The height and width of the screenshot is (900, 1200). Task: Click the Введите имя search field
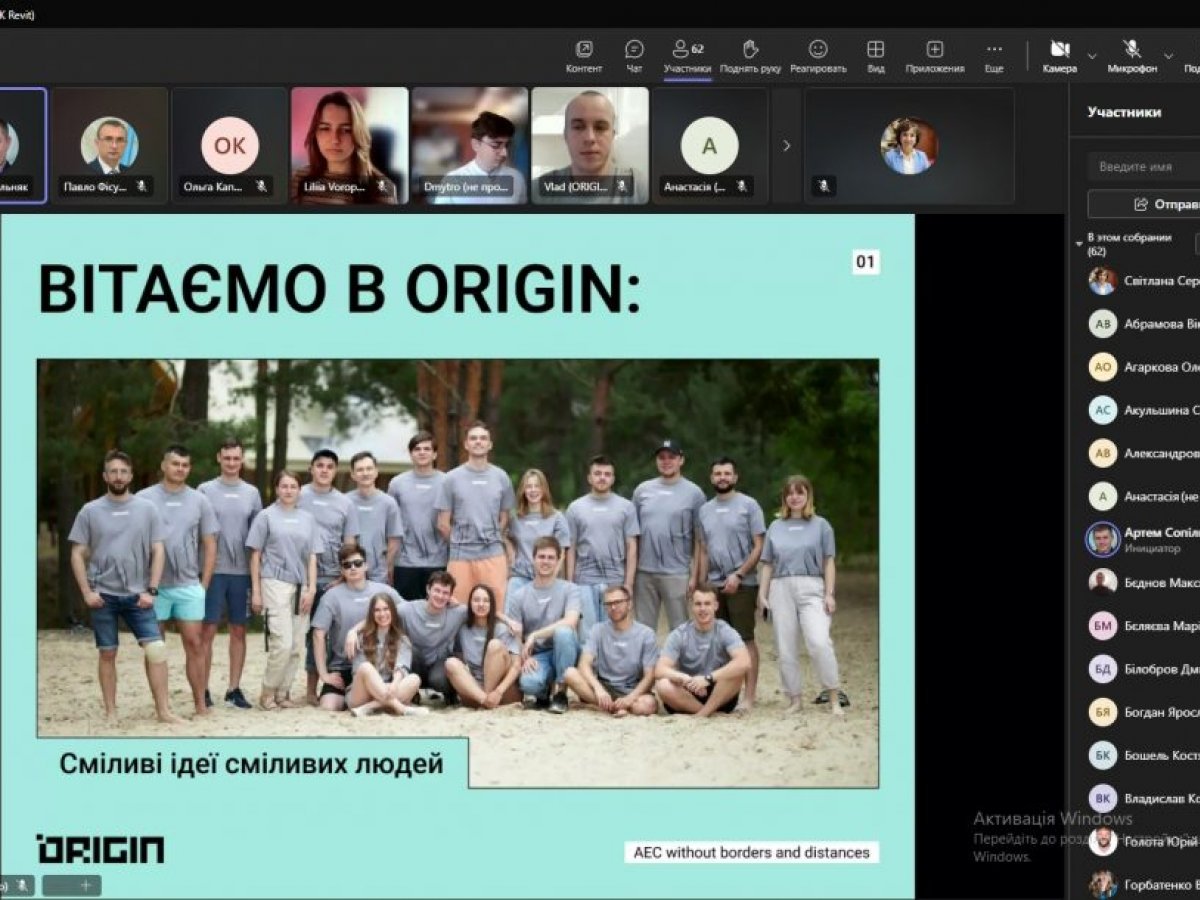(1143, 167)
